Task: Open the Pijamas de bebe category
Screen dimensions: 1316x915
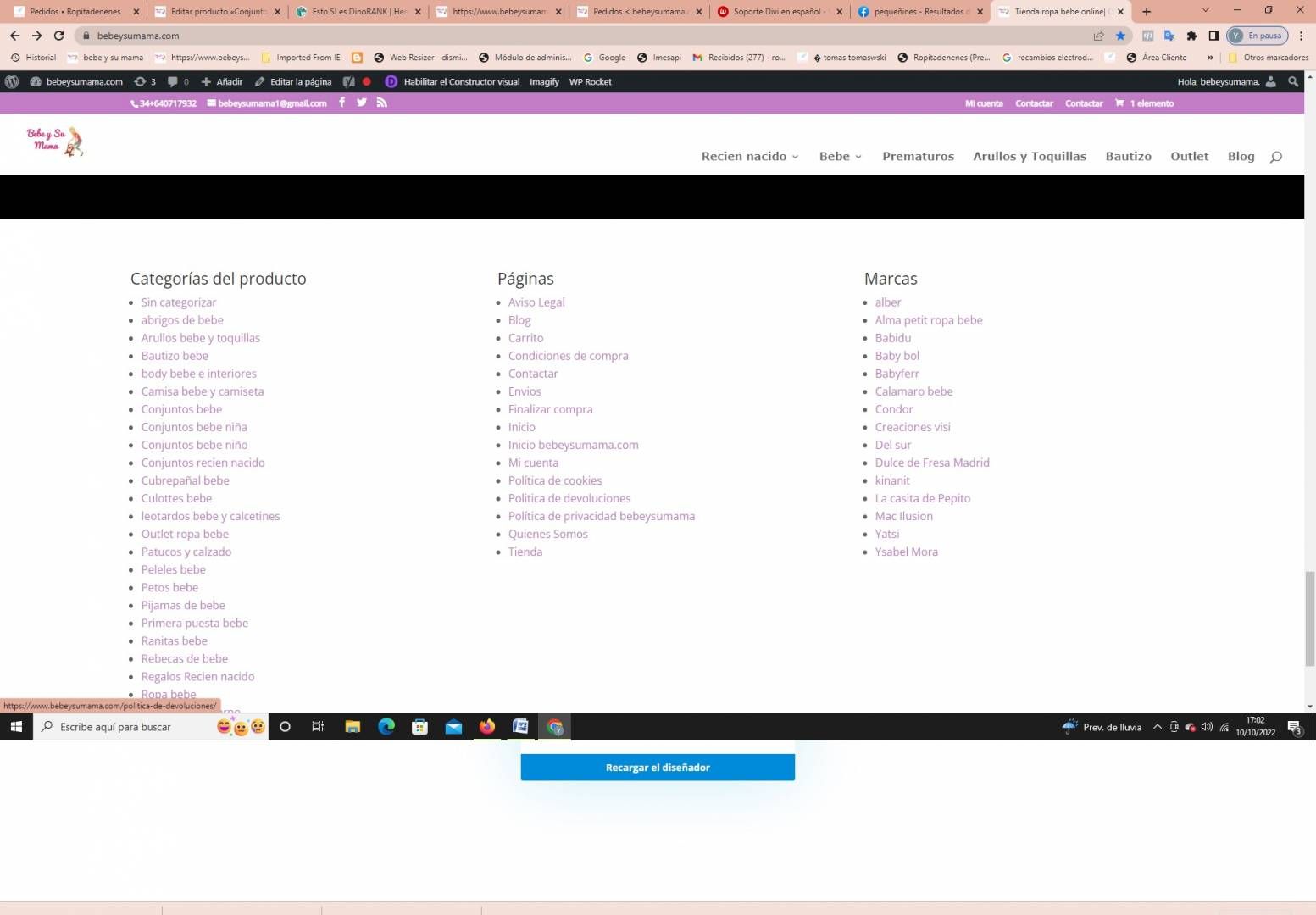Action: [183, 605]
